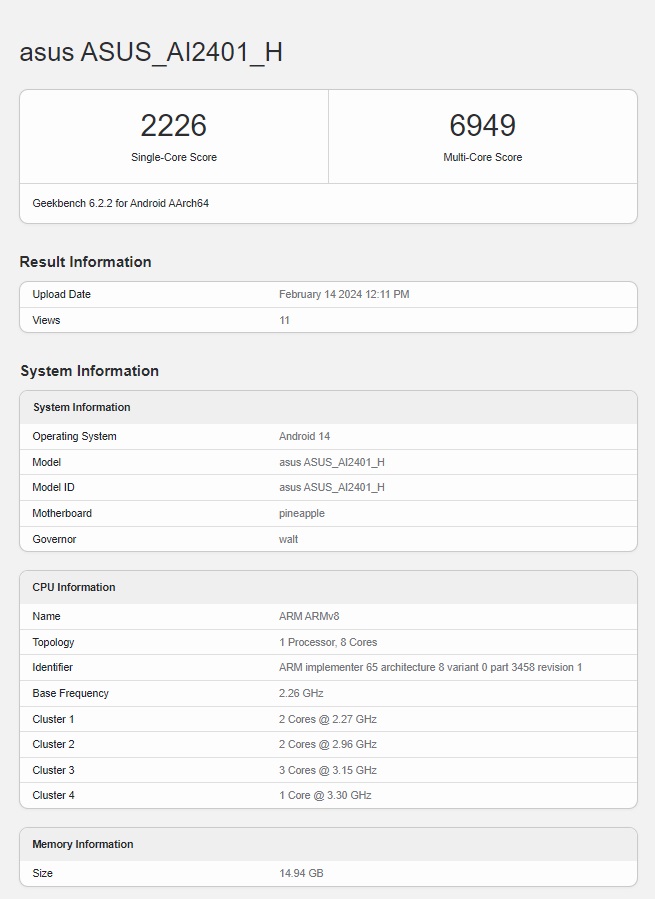655x899 pixels.
Task: Click the Result Information heading
Action: click(85, 262)
